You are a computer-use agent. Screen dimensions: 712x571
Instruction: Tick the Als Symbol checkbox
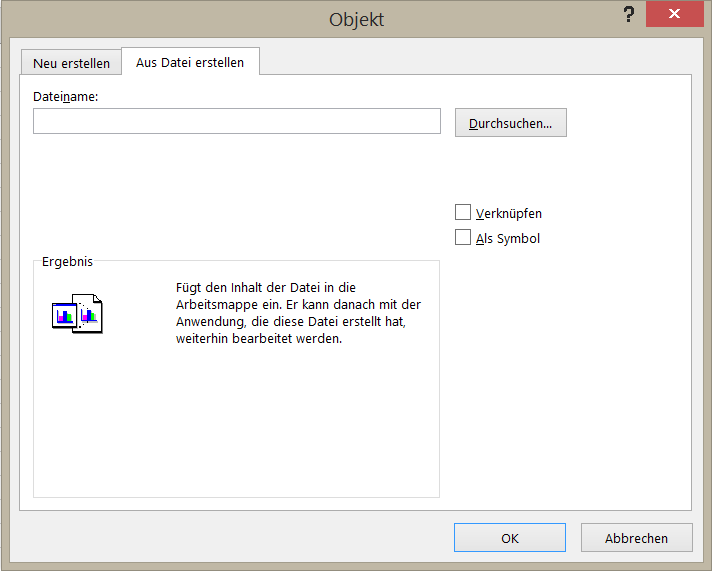(463, 237)
